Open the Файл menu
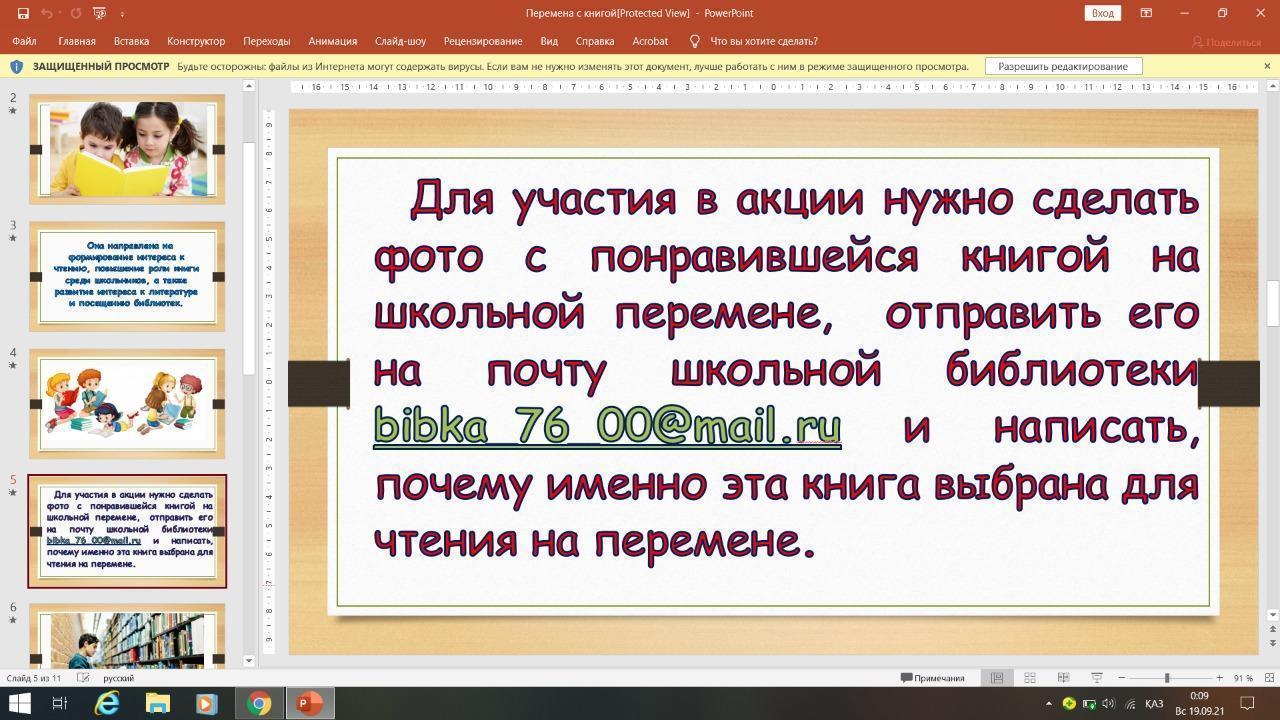Screen dimensions: 1280x720 click(24, 41)
